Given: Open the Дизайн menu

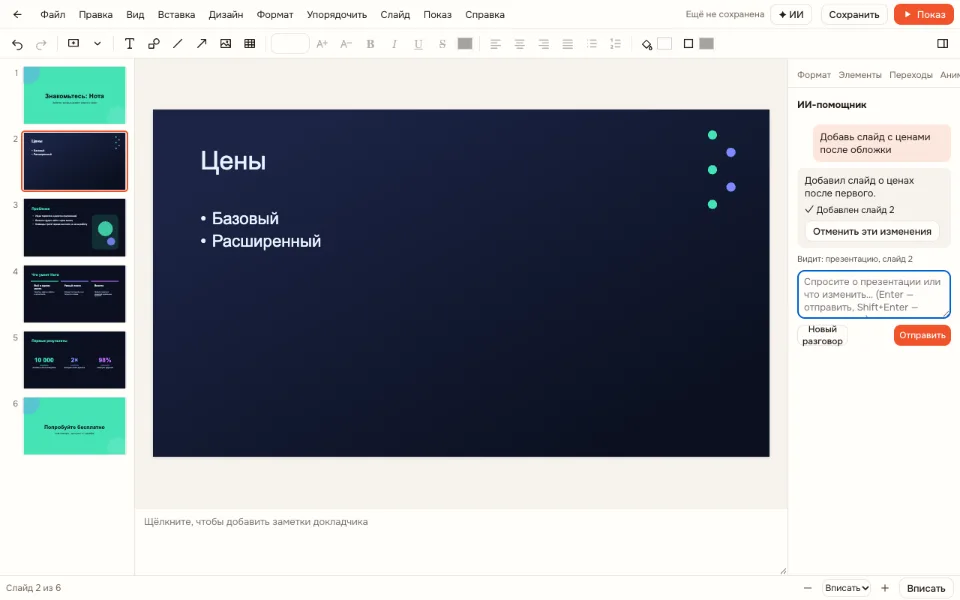Looking at the screenshot, I should (226, 15).
